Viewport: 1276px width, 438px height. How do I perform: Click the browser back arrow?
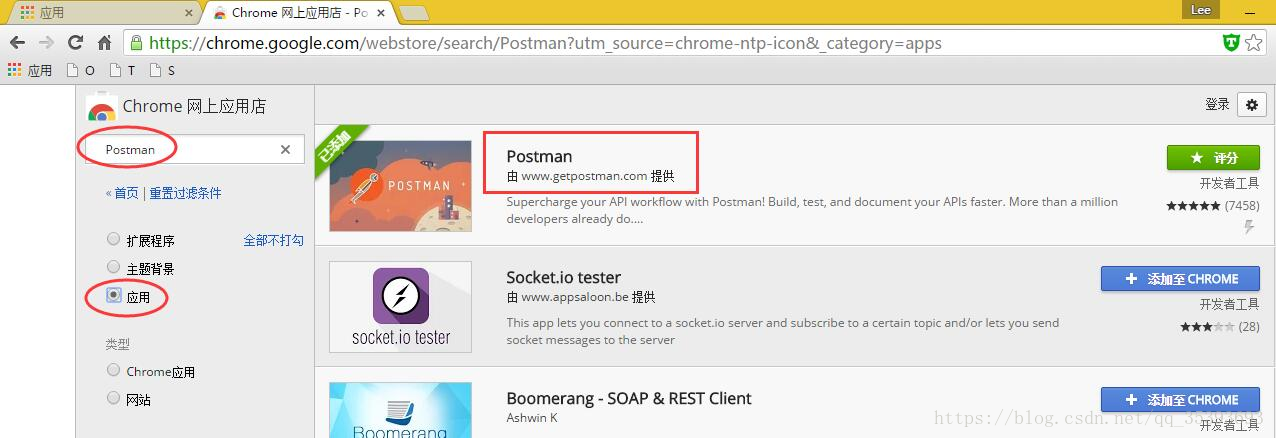point(17,43)
